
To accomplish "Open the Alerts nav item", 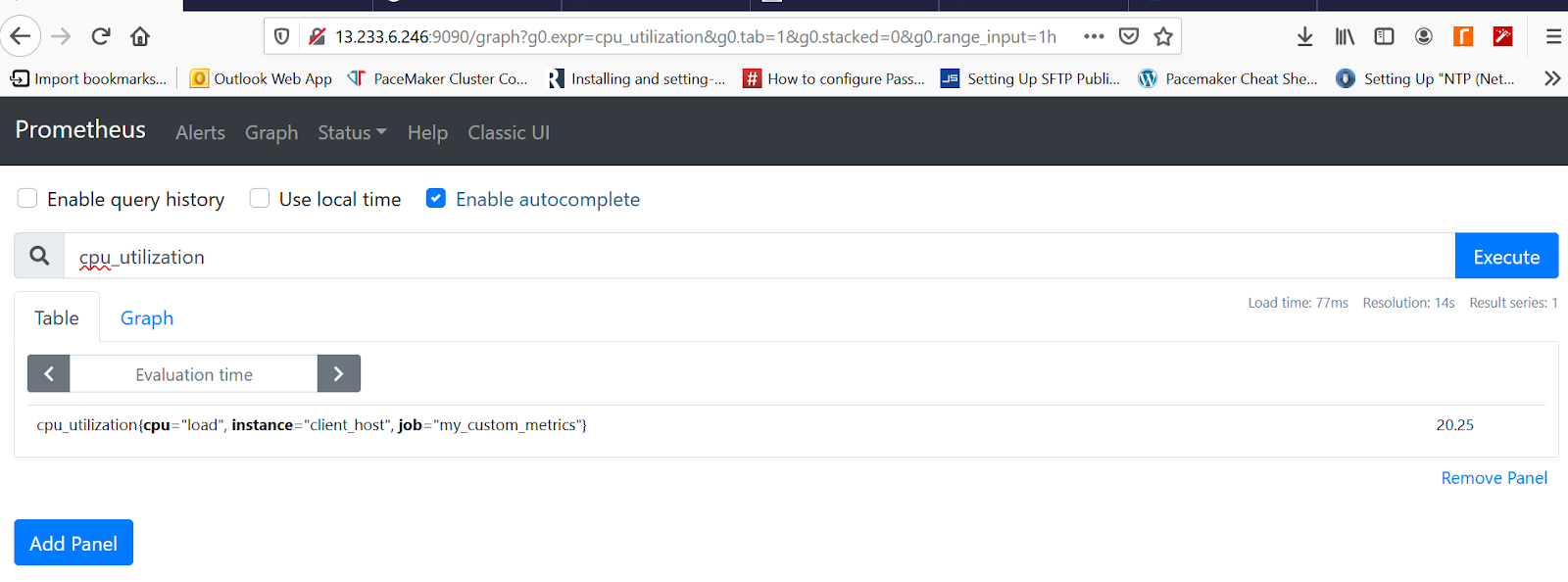I will [x=200, y=132].
